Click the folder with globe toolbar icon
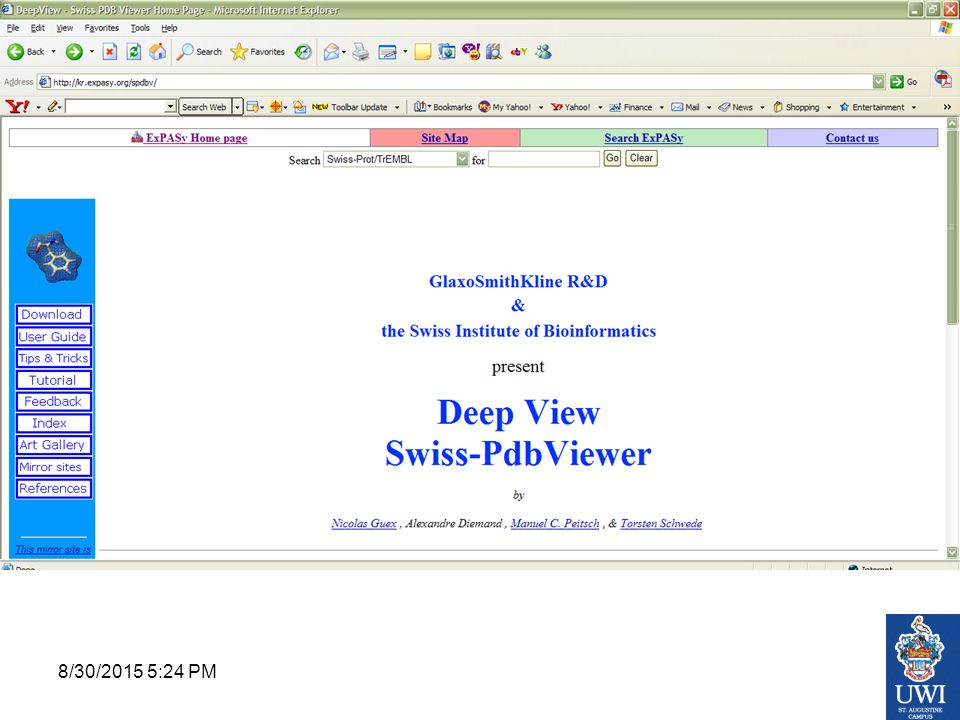Viewport: 960px width, 720px height. point(446,52)
